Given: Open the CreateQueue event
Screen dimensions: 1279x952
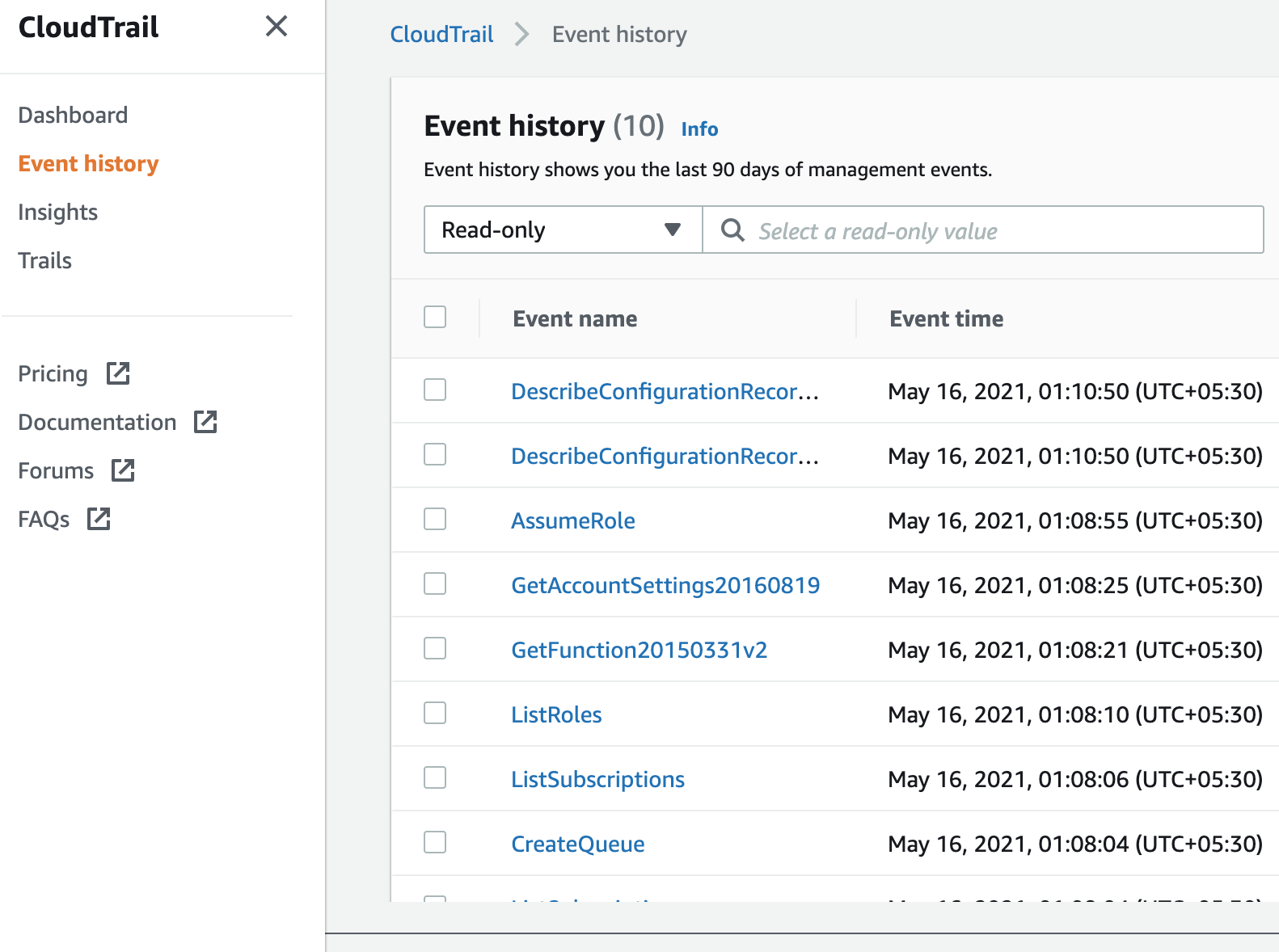Looking at the screenshot, I should pos(578,844).
